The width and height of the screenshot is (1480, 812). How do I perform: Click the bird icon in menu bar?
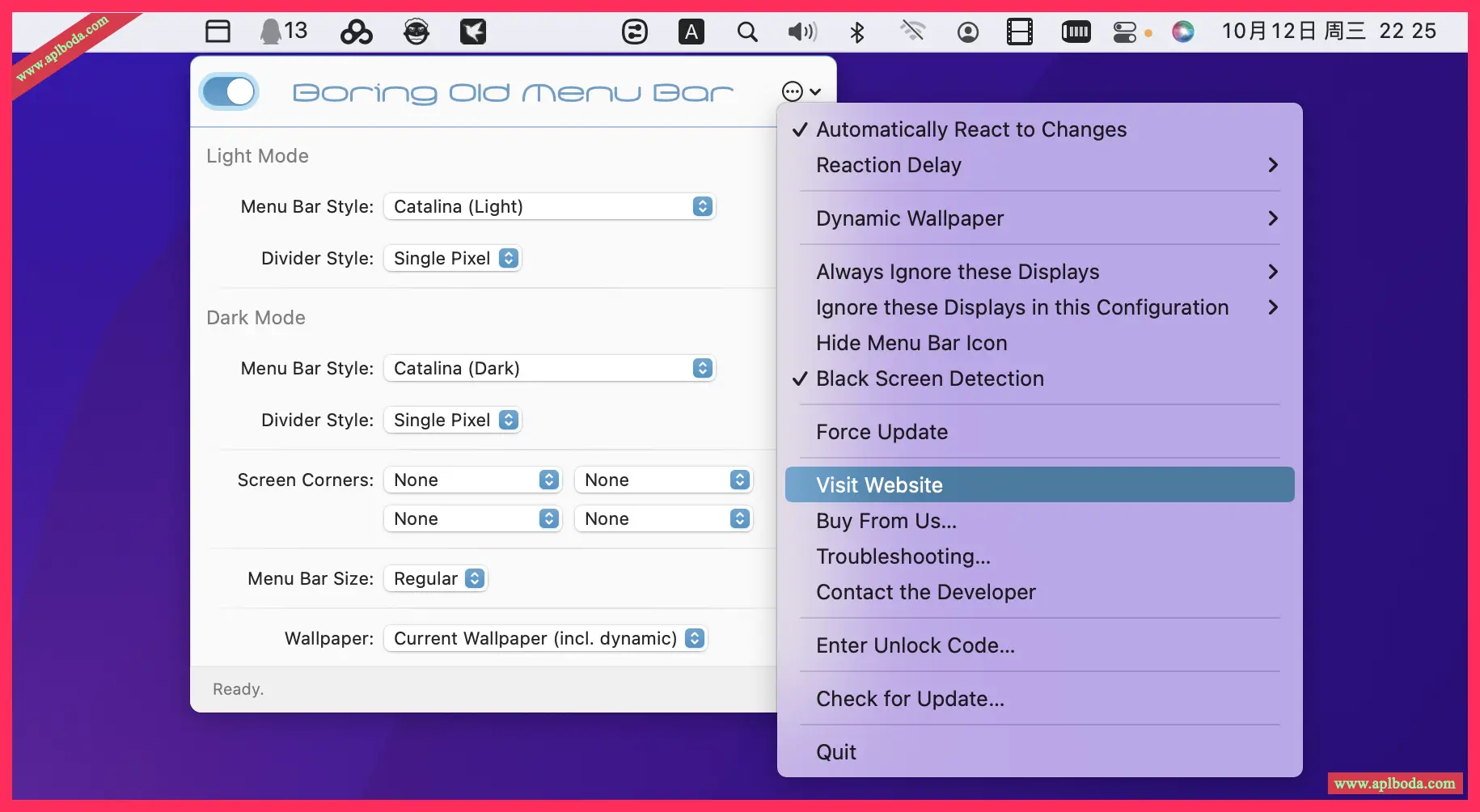(473, 32)
